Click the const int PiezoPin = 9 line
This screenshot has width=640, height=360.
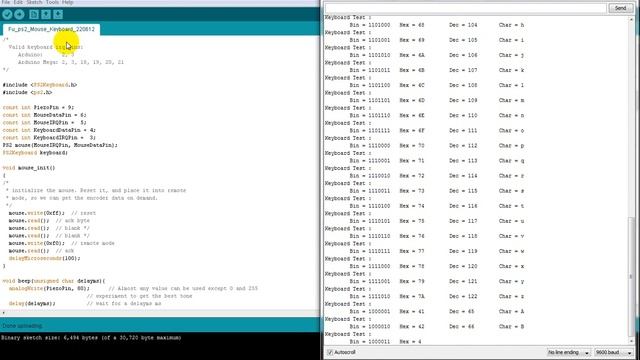pyautogui.click(x=38, y=107)
